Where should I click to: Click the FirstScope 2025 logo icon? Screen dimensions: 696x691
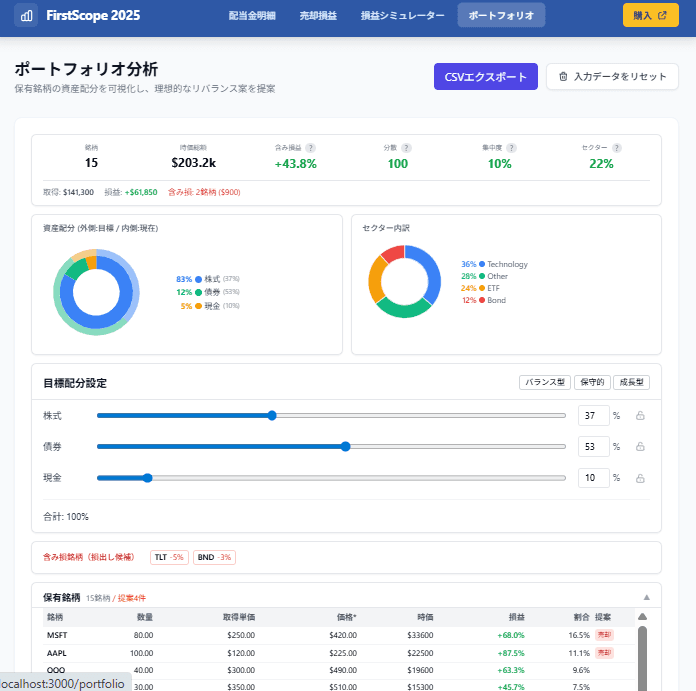point(25,15)
